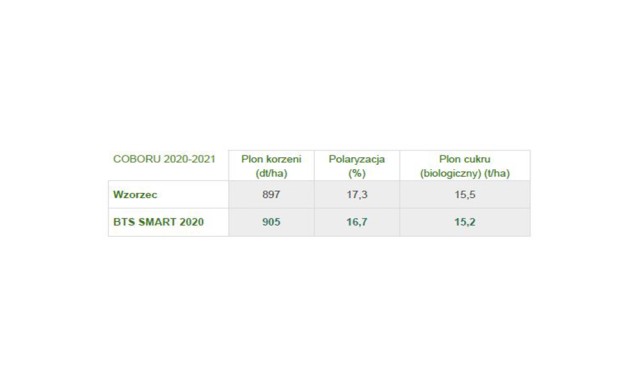Click the word Plon in Plon cukru

(449, 159)
